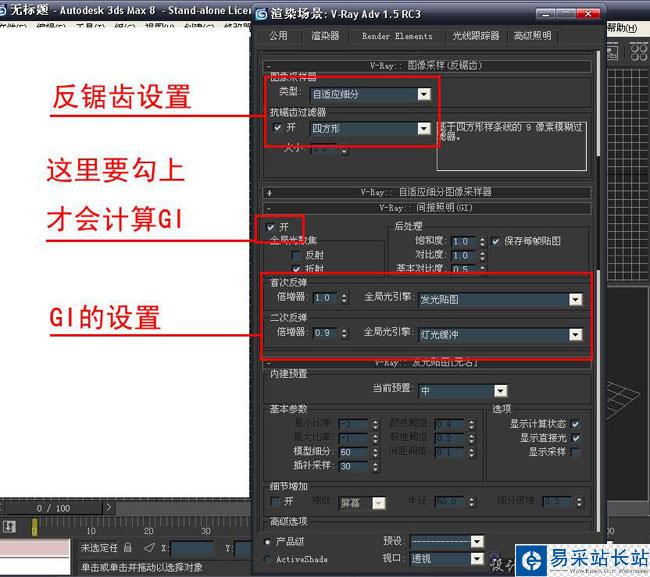Open the 光线跟踪器 tab
This screenshot has height=577, width=650.
click(475, 36)
